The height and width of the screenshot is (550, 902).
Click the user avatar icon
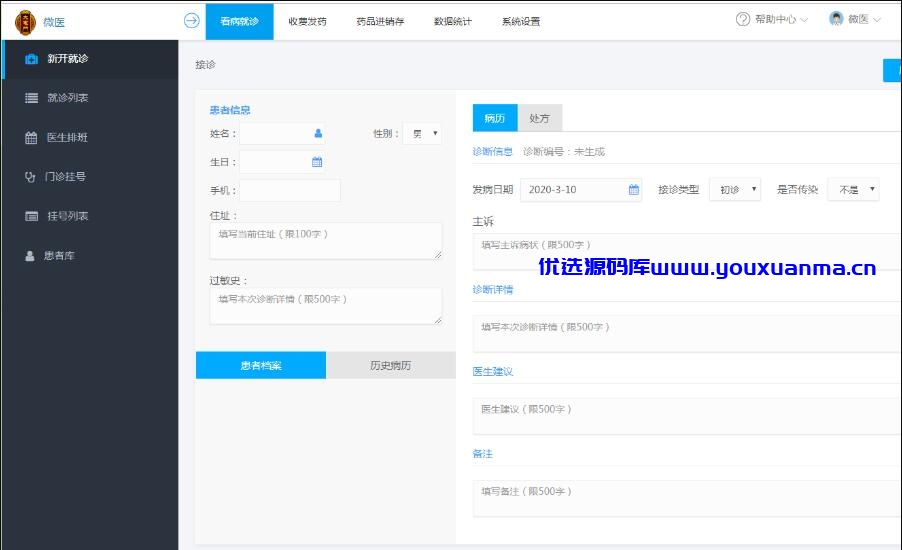pos(836,18)
